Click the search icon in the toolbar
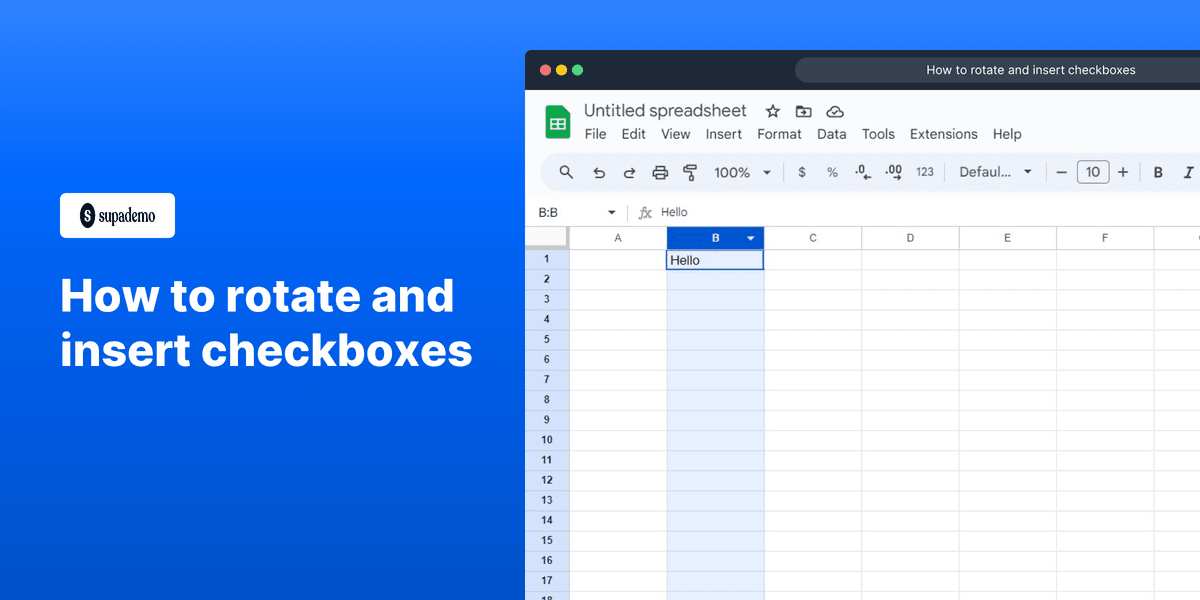The height and width of the screenshot is (600, 1200). [x=566, y=172]
